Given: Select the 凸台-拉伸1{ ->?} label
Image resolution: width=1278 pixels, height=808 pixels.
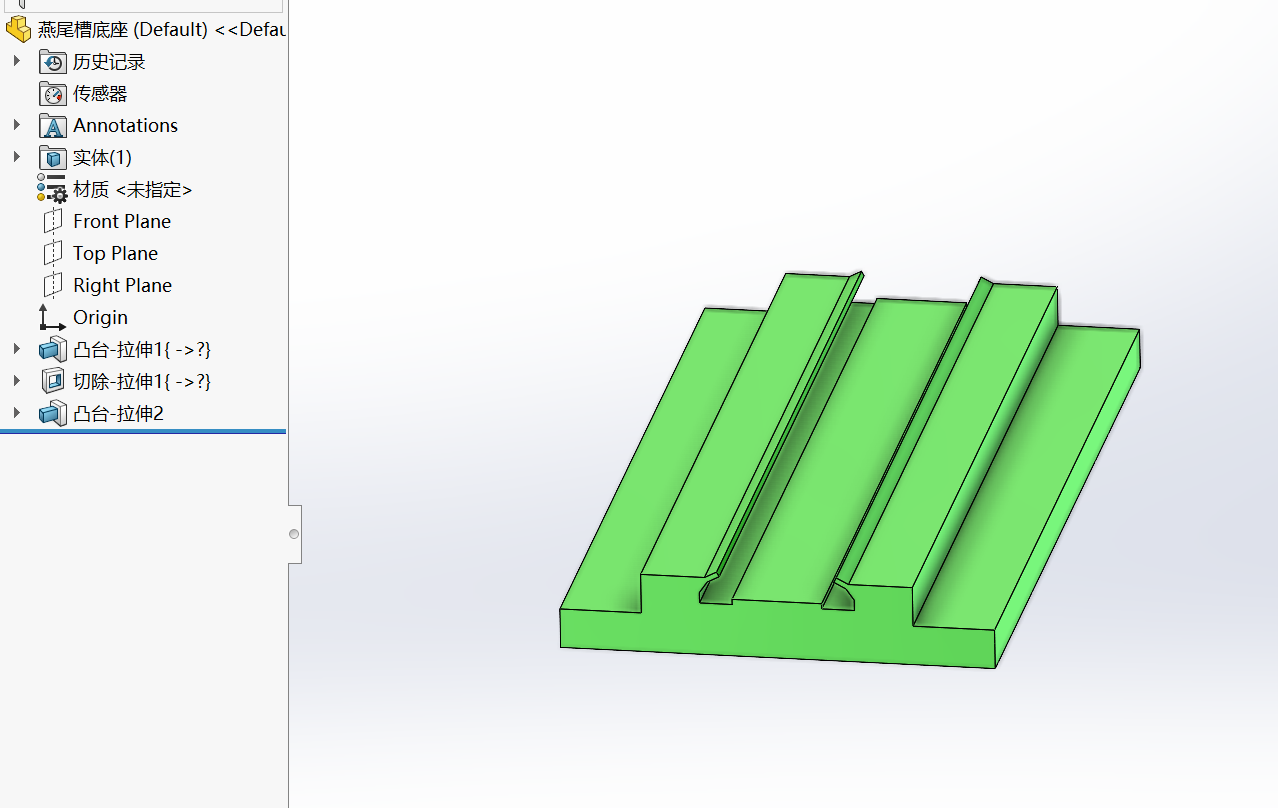Looking at the screenshot, I should [142, 350].
